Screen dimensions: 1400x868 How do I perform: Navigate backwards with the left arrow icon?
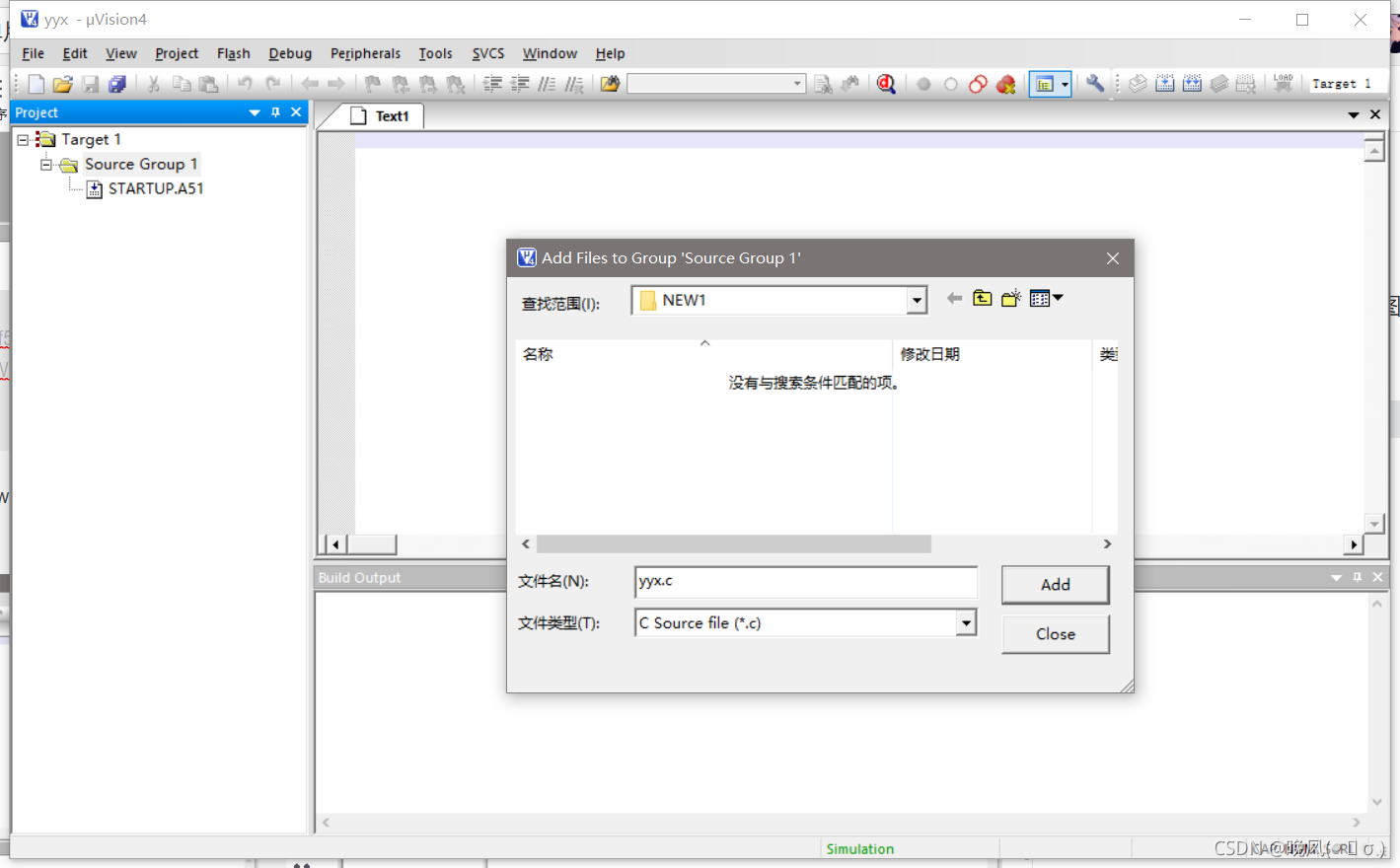[x=310, y=85]
